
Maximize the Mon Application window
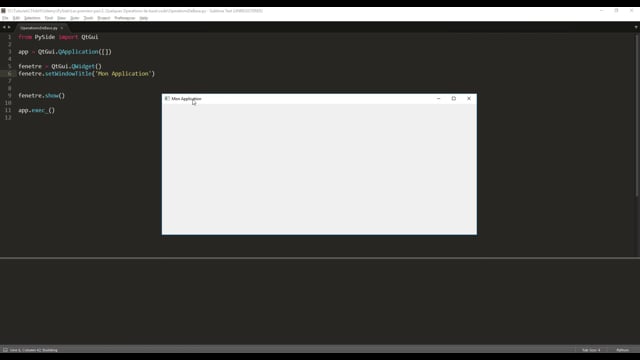(x=453, y=98)
